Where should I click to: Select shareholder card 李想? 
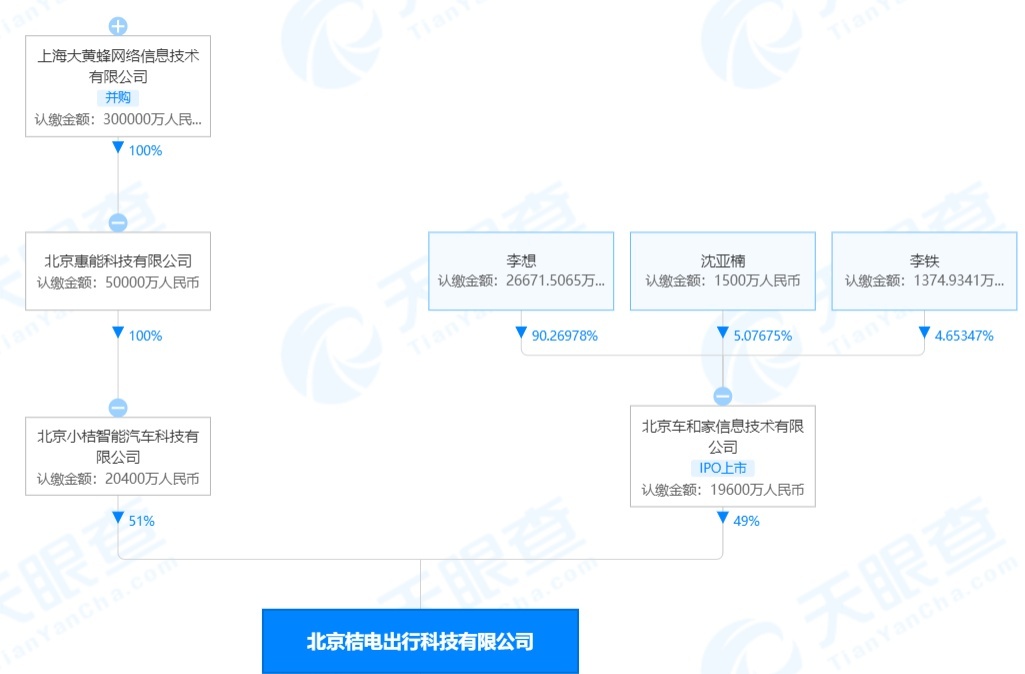pyautogui.click(x=521, y=271)
